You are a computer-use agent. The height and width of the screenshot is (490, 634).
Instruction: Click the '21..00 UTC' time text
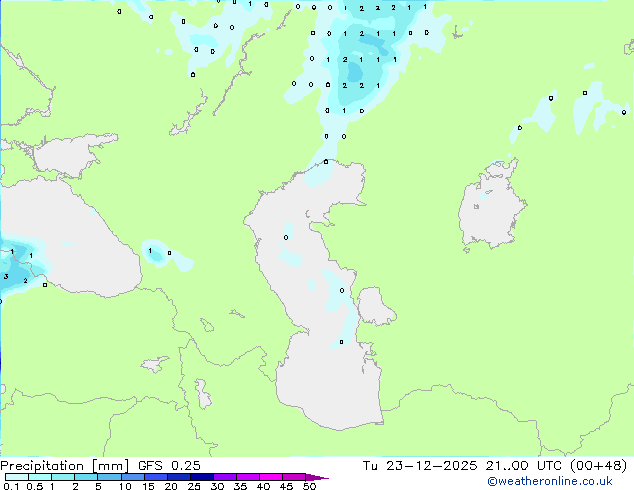pos(524,466)
